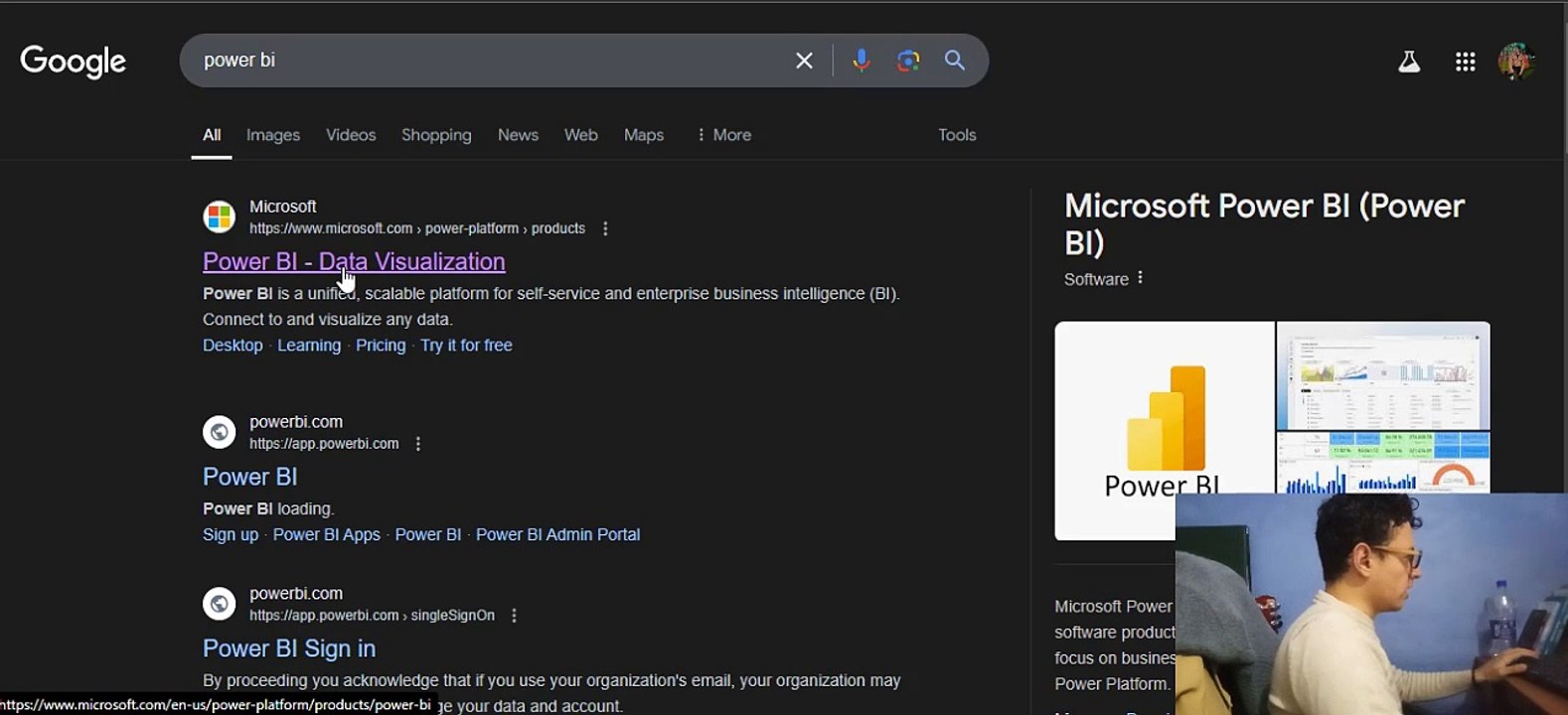
Task: Click the Google logo
Action: point(73,61)
